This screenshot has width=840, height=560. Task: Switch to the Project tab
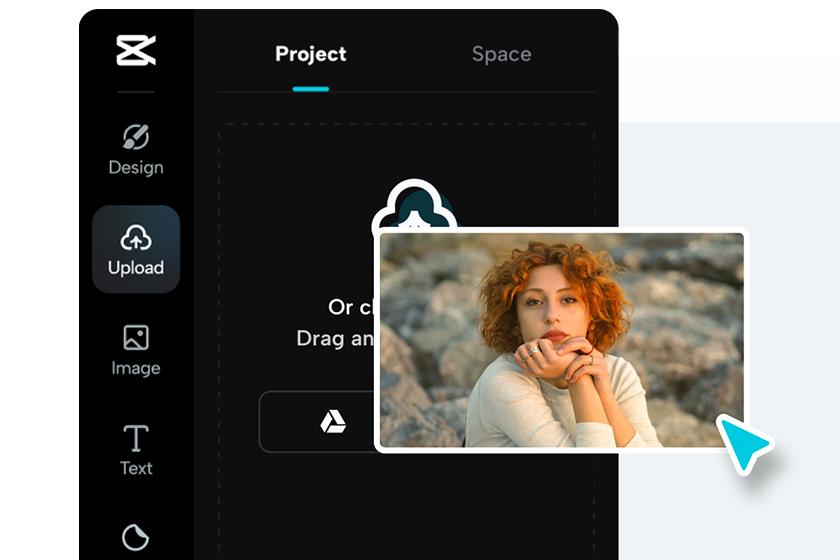pyautogui.click(x=311, y=54)
